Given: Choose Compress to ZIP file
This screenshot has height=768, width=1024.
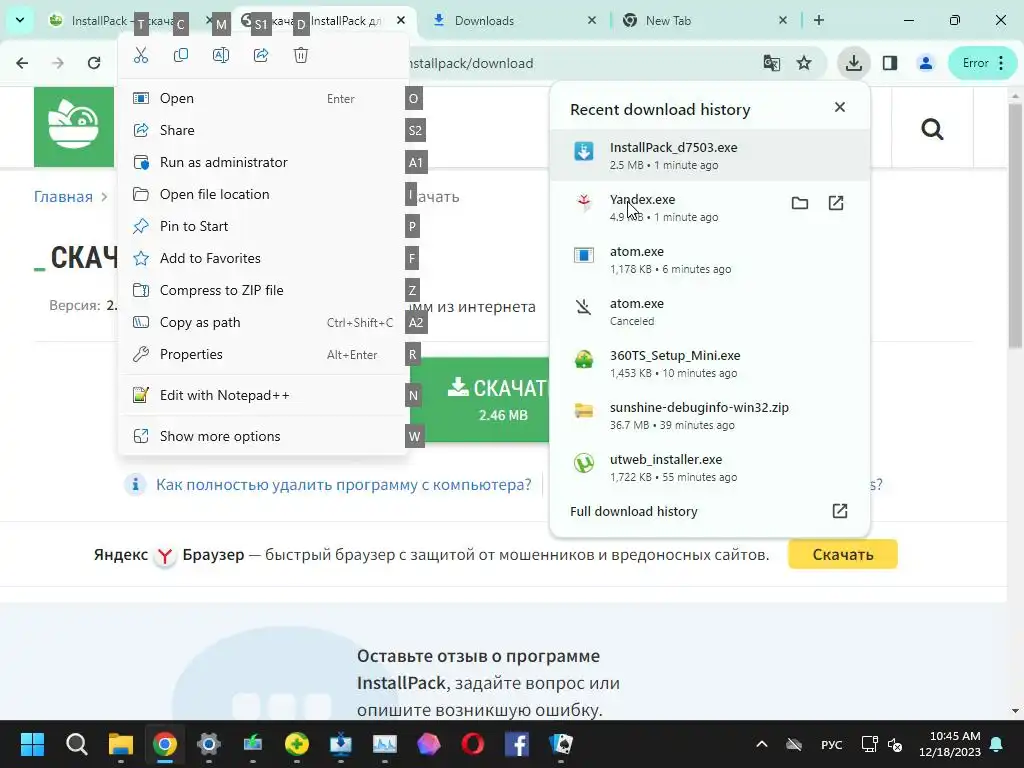Looking at the screenshot, I should [x=263, y=290].
